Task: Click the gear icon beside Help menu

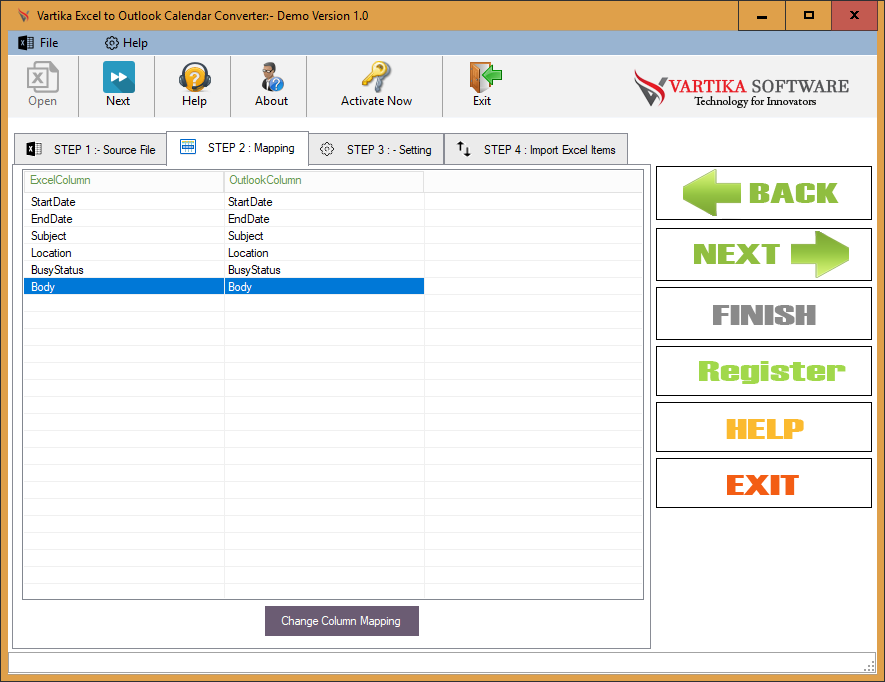Action: (112, 43)
